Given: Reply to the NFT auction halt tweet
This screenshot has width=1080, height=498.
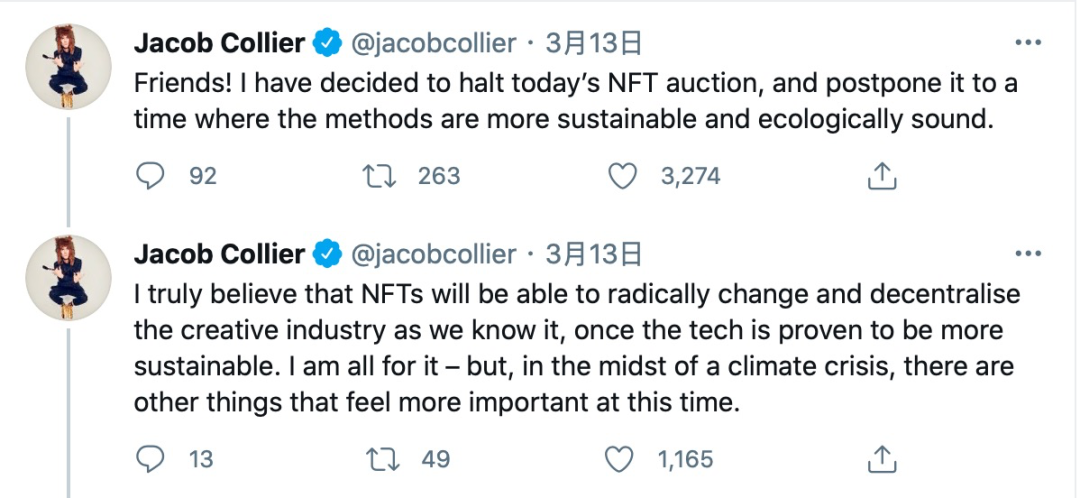Looking at the screenshot, I should (150, 176).
